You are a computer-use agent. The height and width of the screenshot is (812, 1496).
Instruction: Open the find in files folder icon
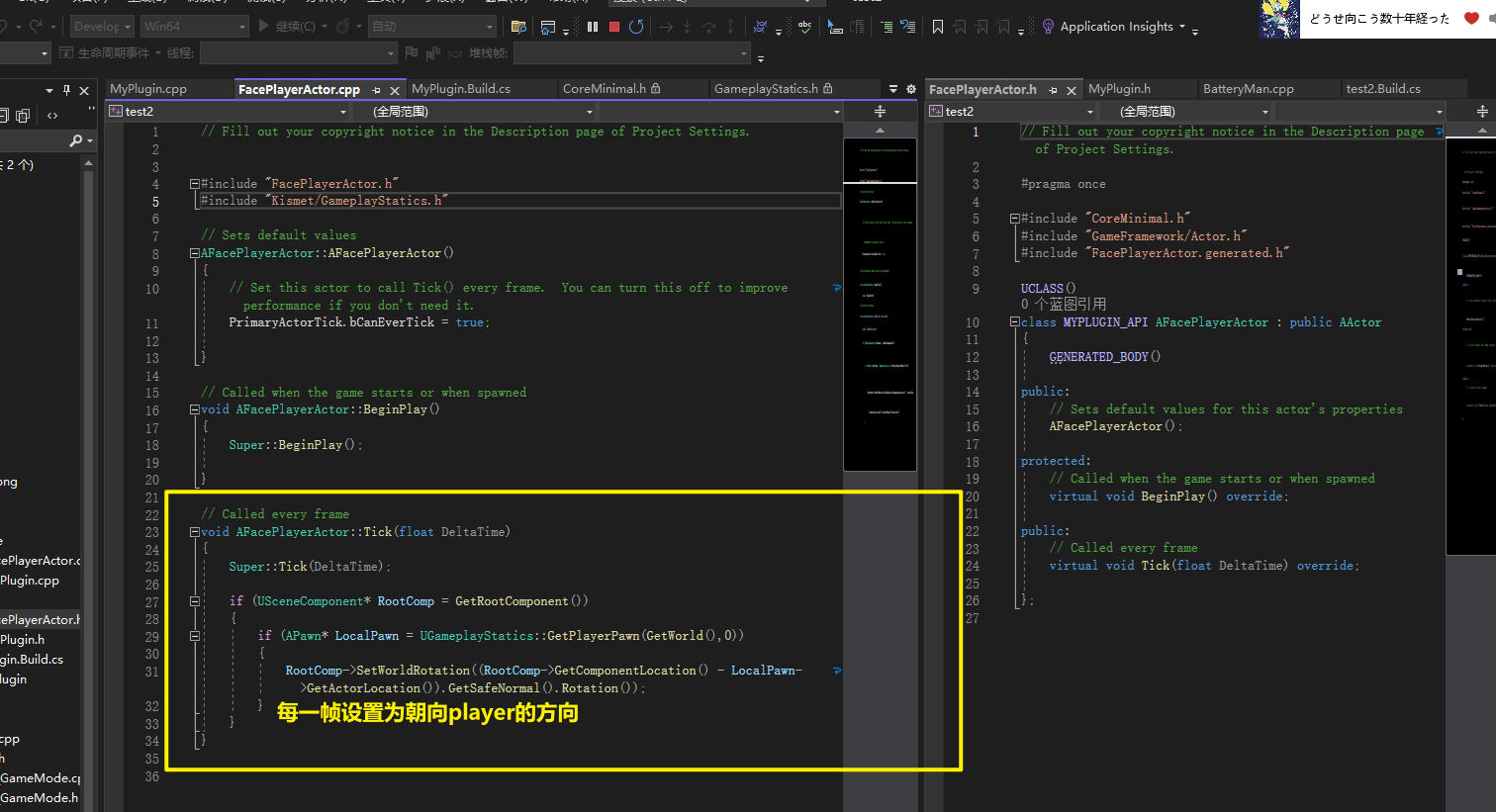tap(518, 27)
